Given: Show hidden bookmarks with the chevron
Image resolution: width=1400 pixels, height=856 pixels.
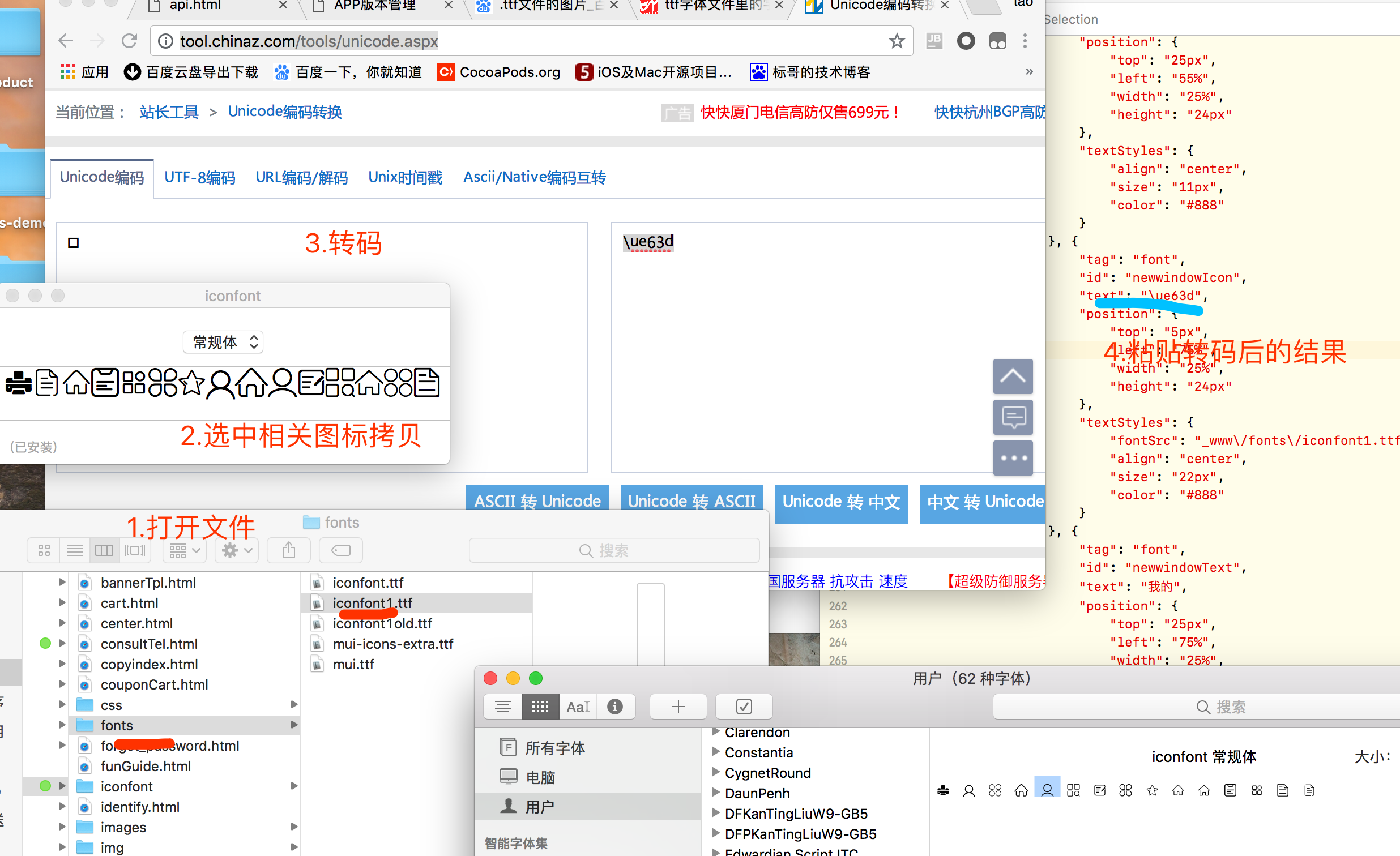Looking at the screenshot, I should pyautogui.click(x=1029, y=71).
